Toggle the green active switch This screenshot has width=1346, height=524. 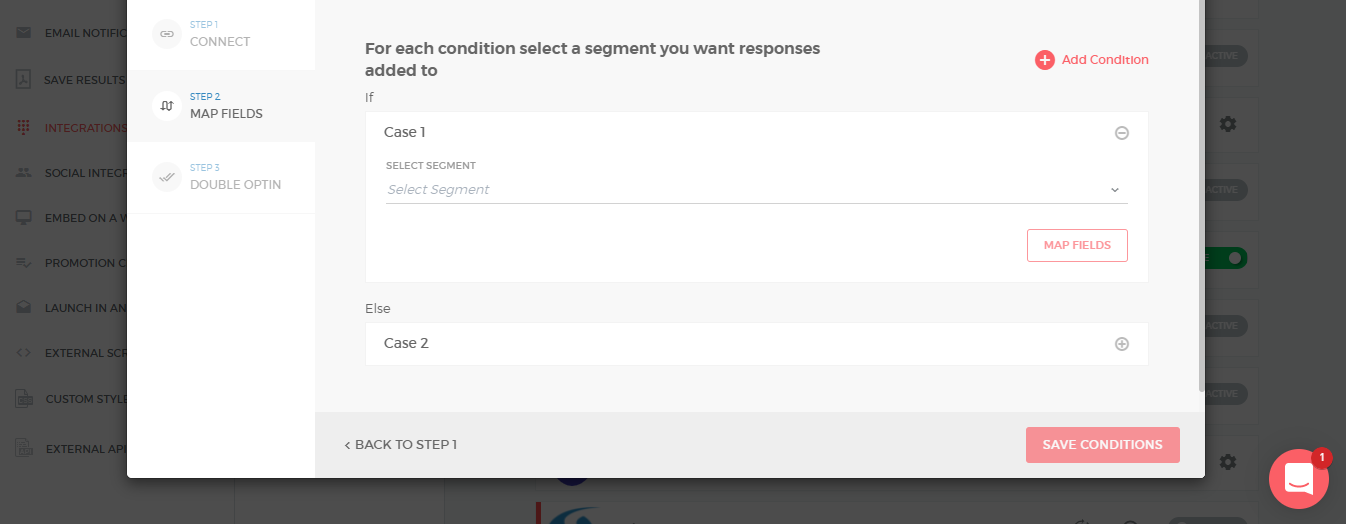1226,258
